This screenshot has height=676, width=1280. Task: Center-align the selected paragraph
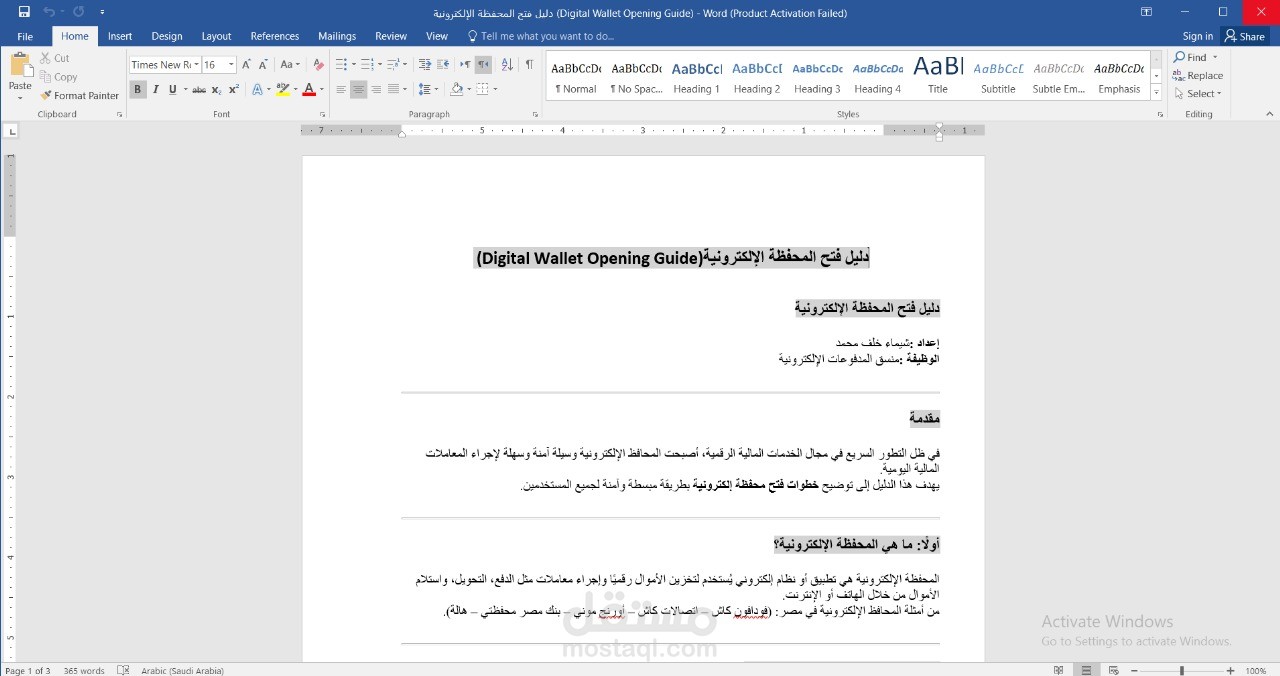pyautogui.click(x=358, y=89)
